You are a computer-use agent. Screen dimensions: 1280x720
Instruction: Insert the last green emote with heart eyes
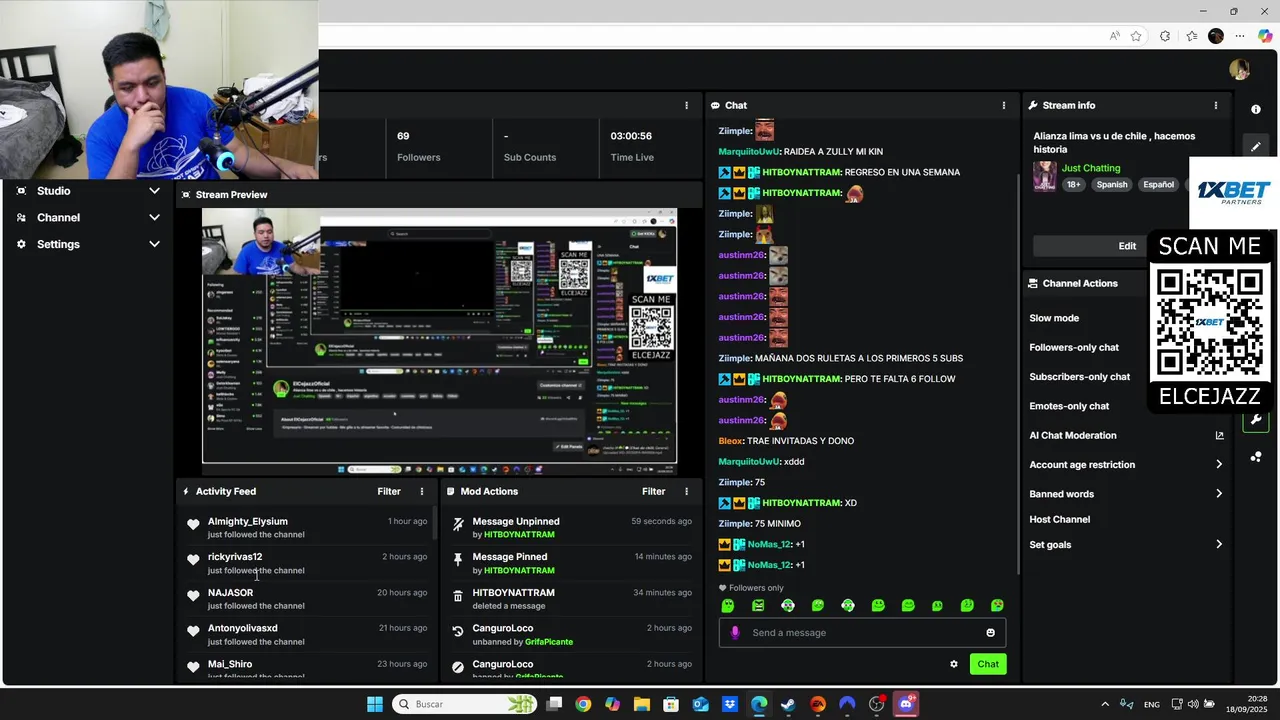coord(997,605)
